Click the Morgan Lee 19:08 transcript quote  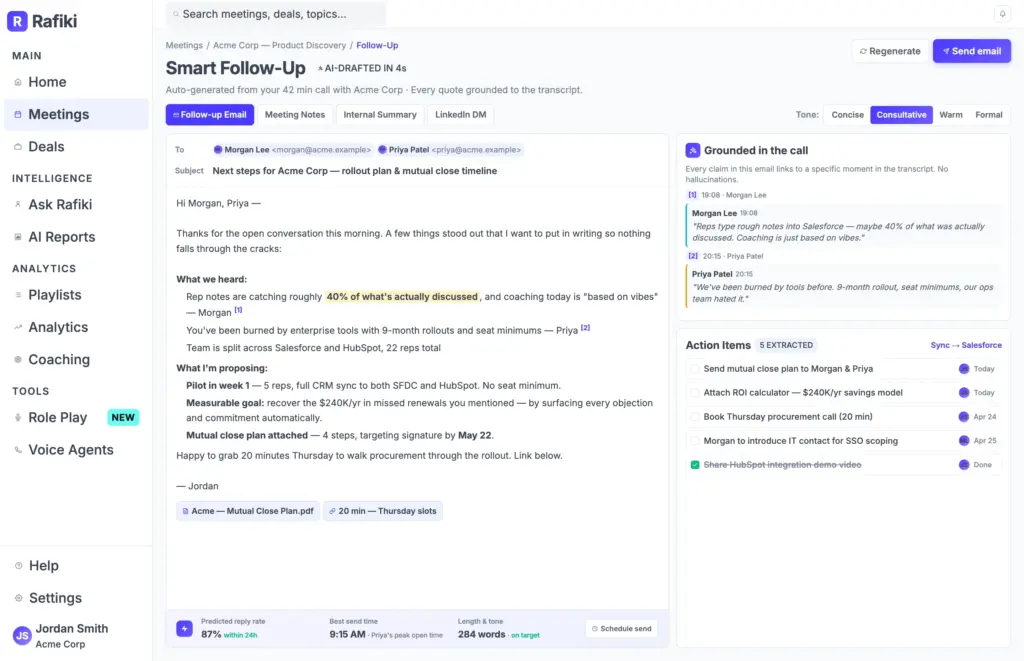point(843,226)
